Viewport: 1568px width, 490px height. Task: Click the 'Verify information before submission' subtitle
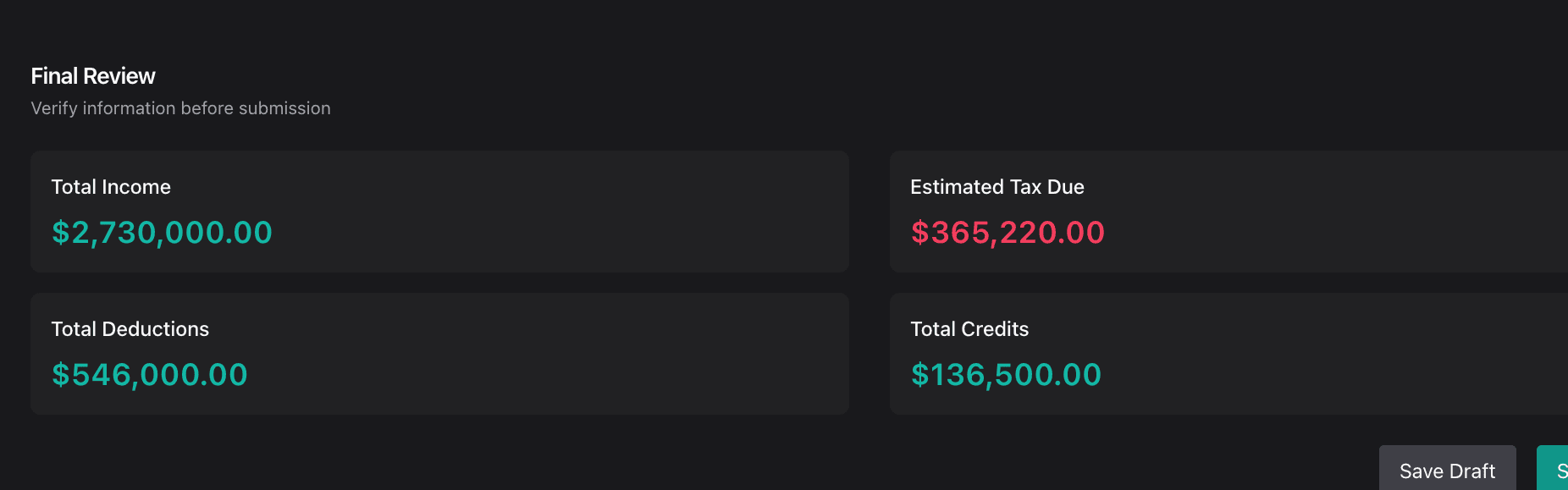tap(180, 108)
